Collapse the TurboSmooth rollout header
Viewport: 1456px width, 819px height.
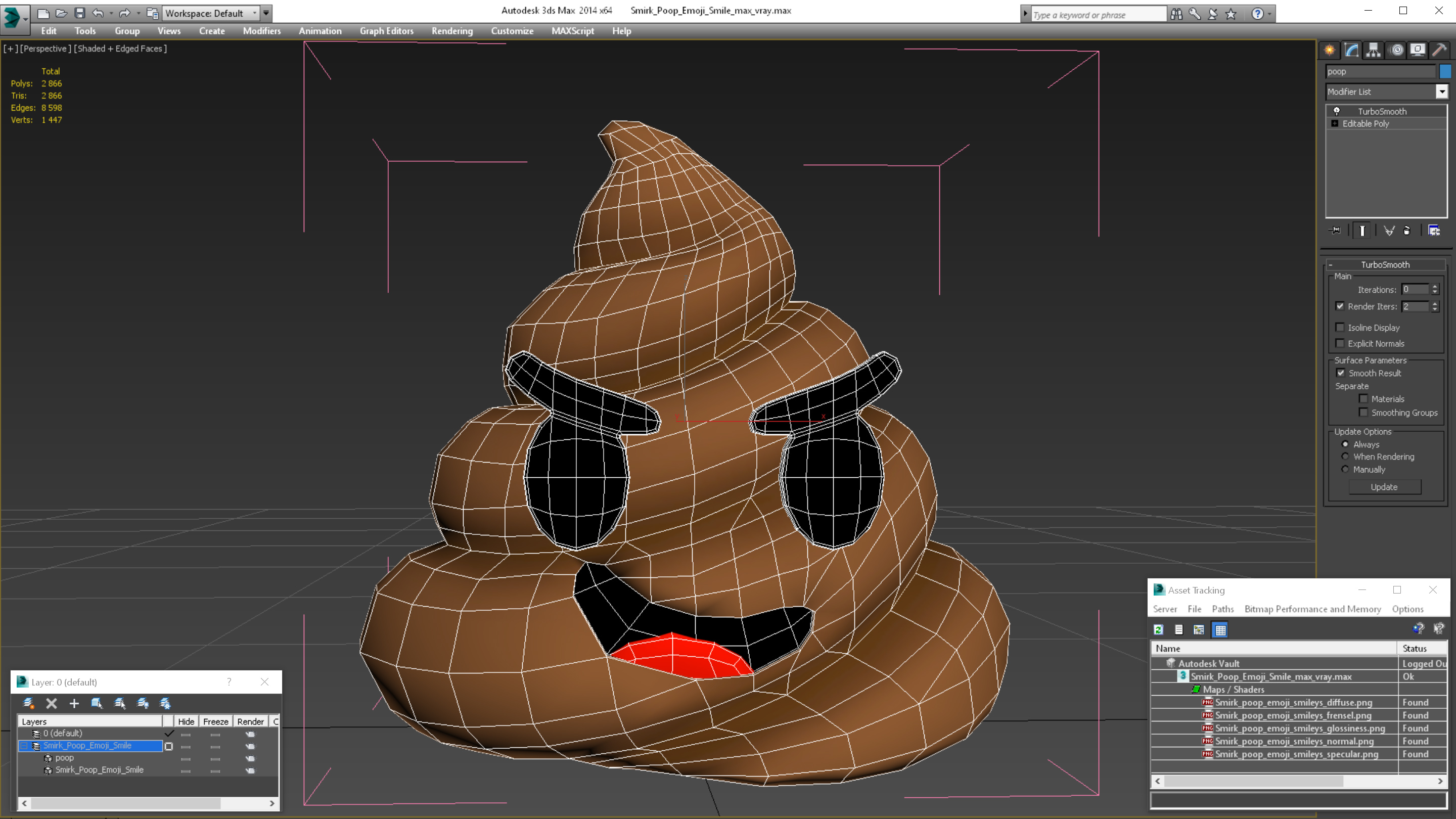coord(1385,264)
